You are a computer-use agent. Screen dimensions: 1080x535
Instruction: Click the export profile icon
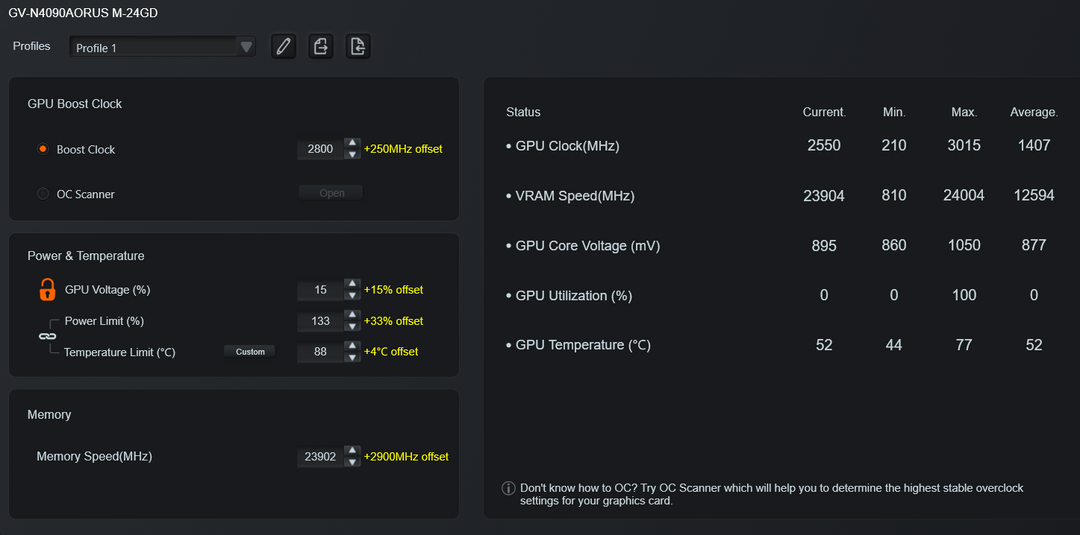(320, 47)
